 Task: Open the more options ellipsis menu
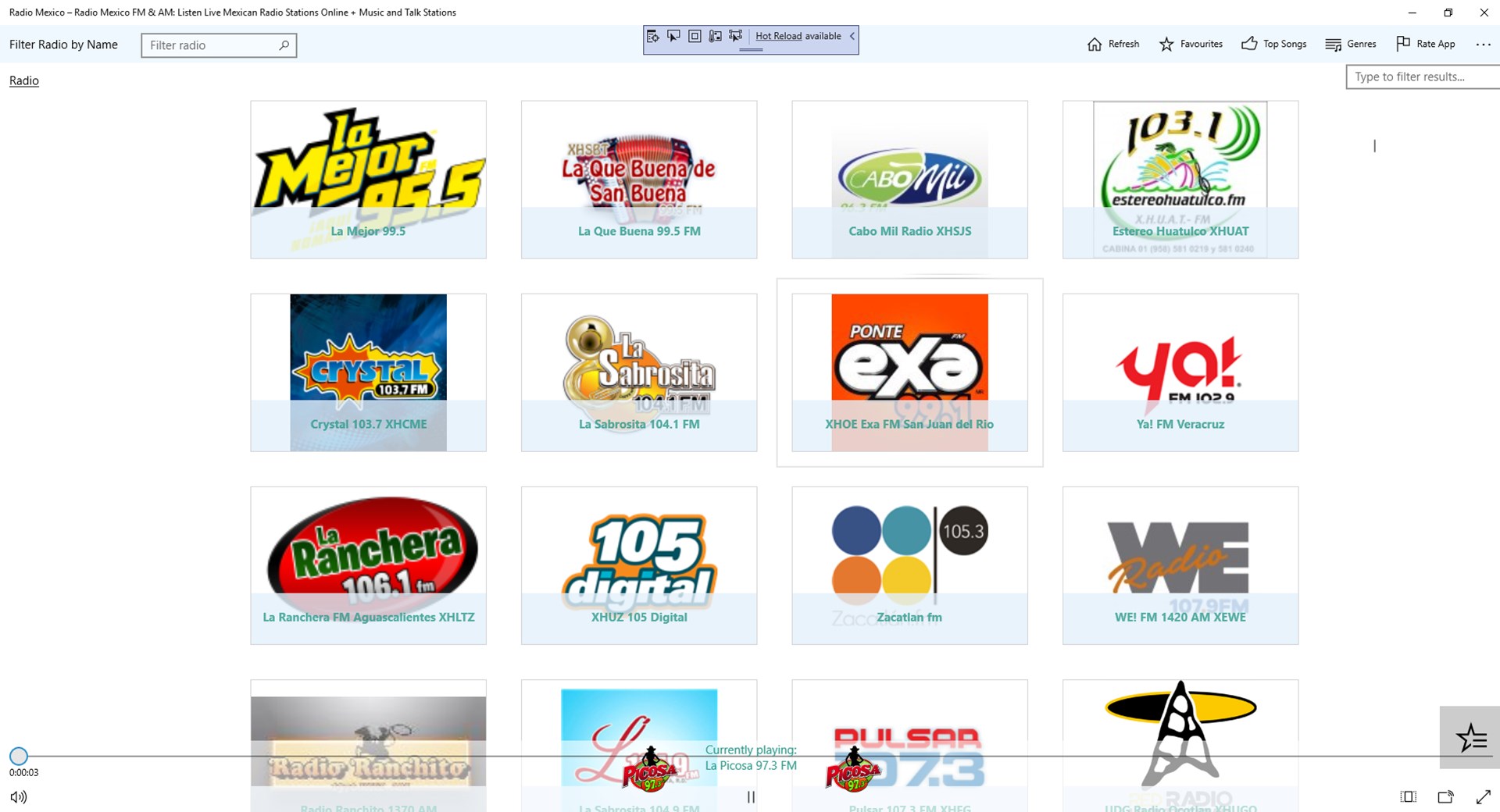1483,45
